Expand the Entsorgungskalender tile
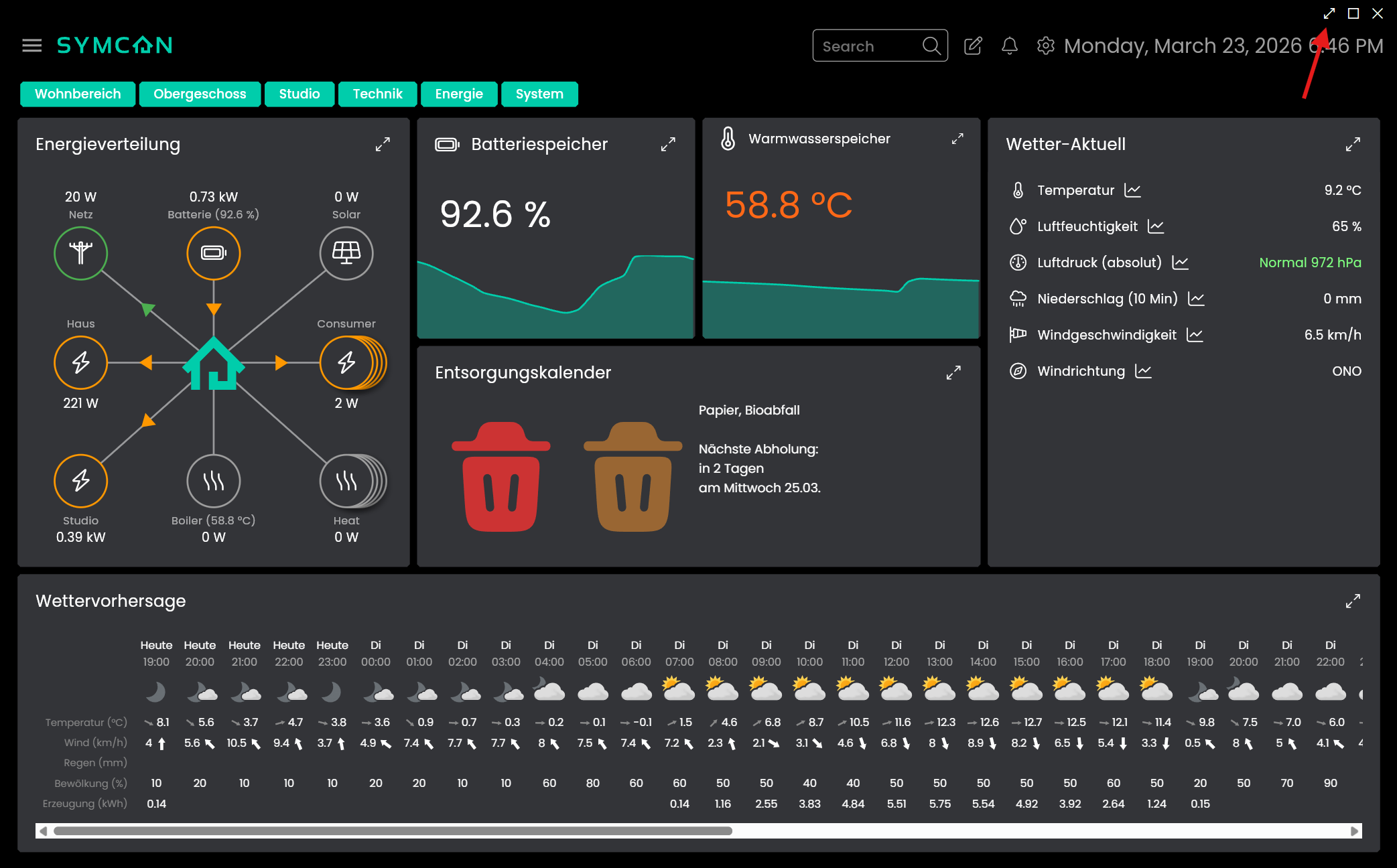Image resolution: width=1397 pixels, height=868 pixels. point(953,373)
